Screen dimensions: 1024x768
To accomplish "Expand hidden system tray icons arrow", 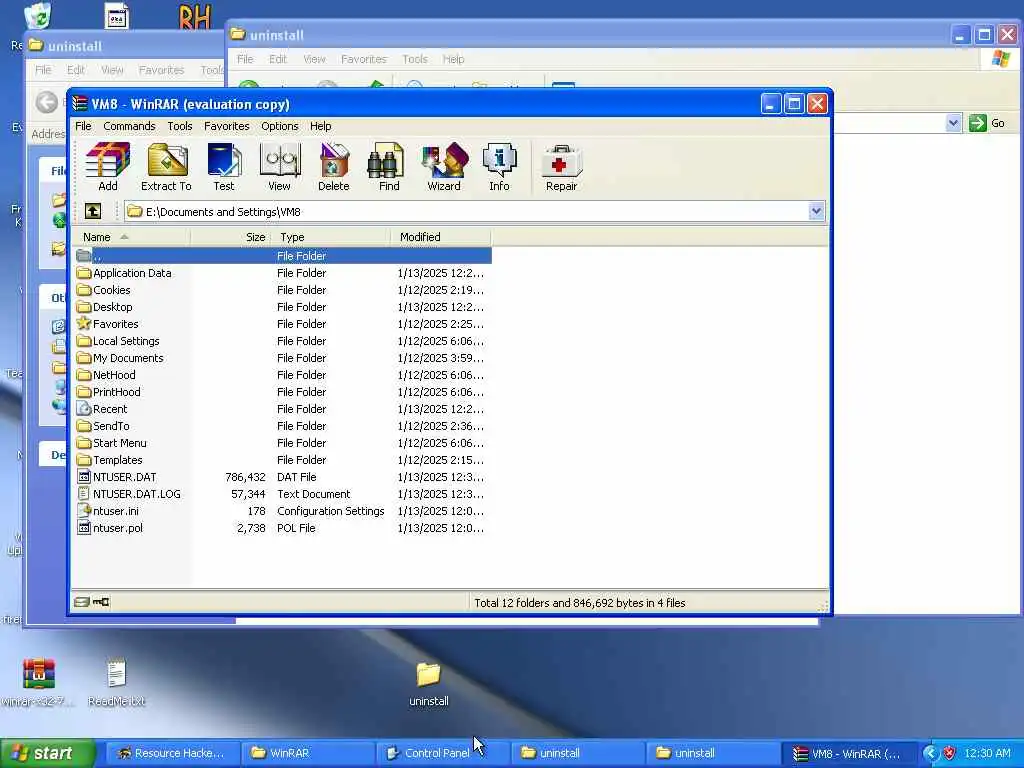I will [x=930, y=753].
